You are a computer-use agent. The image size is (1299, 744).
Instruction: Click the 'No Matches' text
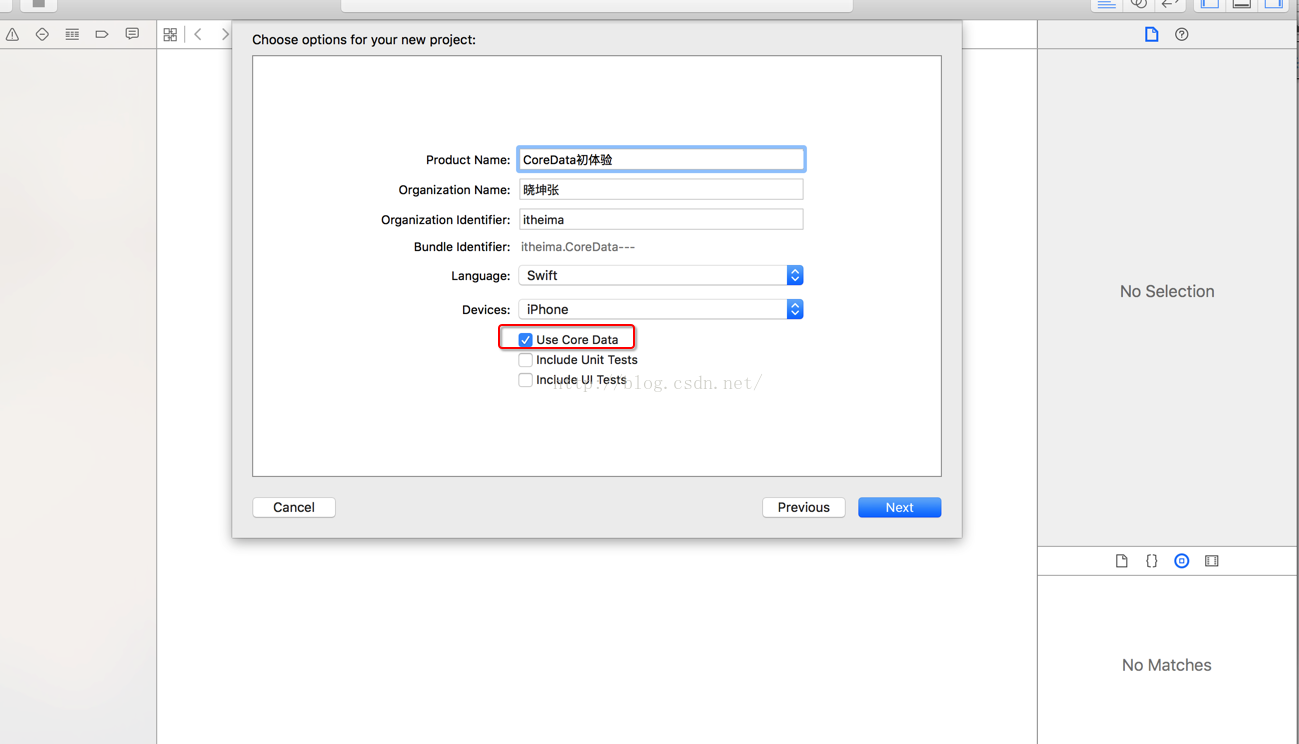[x=1167, y=666]
